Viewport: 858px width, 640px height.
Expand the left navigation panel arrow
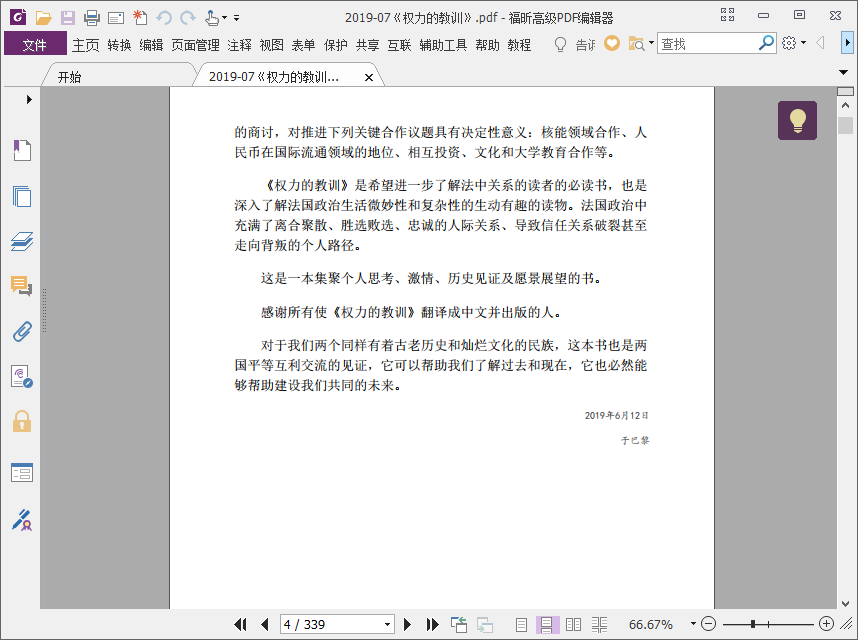click(29, 100)
